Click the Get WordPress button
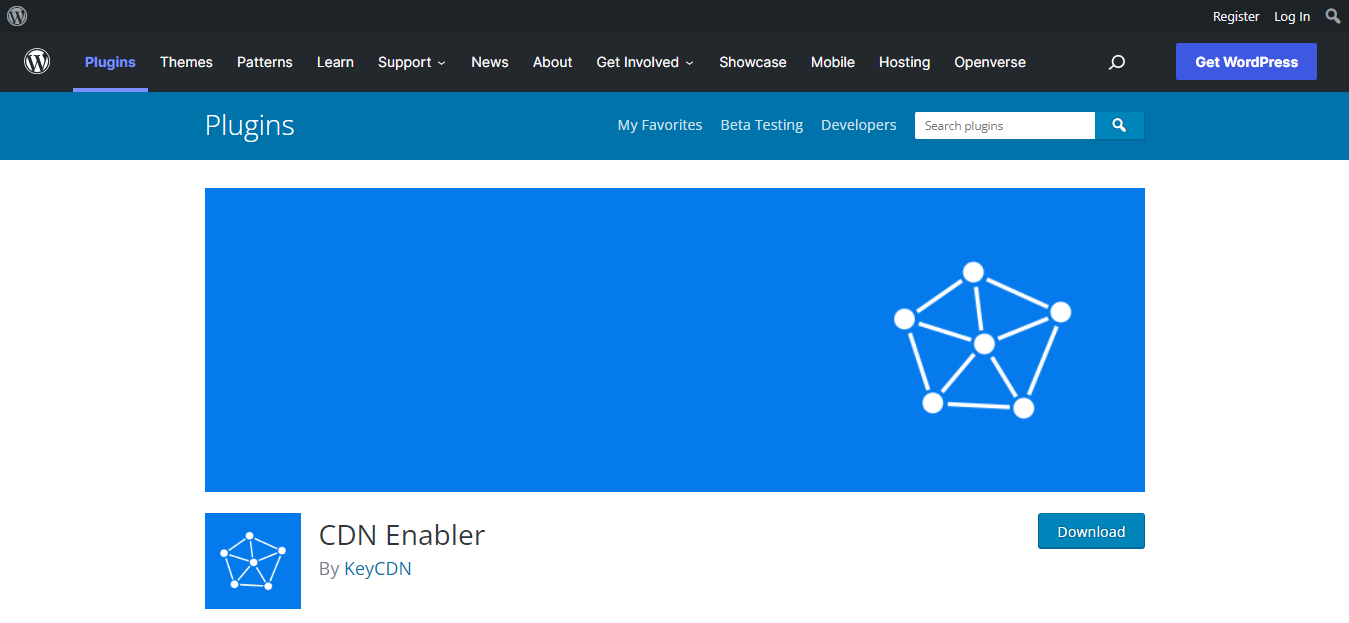The image size is (1349, 623). pyautogui.click(x=1246, y=62)
